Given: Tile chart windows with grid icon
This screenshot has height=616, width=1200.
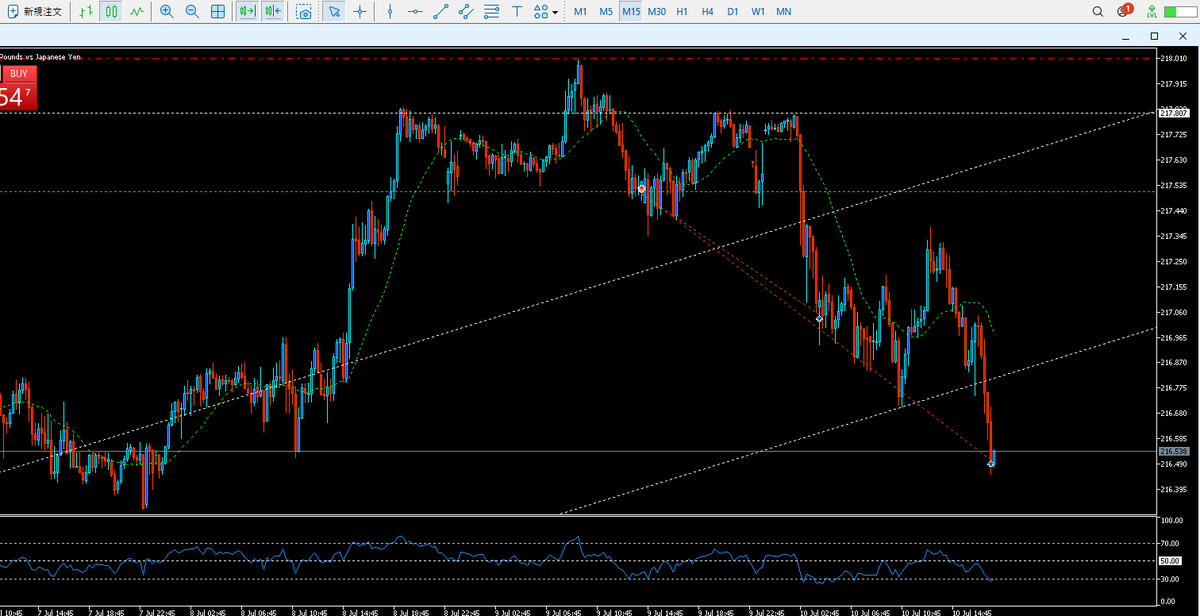Looking at the screenshot, I should [x=217, y=12].
